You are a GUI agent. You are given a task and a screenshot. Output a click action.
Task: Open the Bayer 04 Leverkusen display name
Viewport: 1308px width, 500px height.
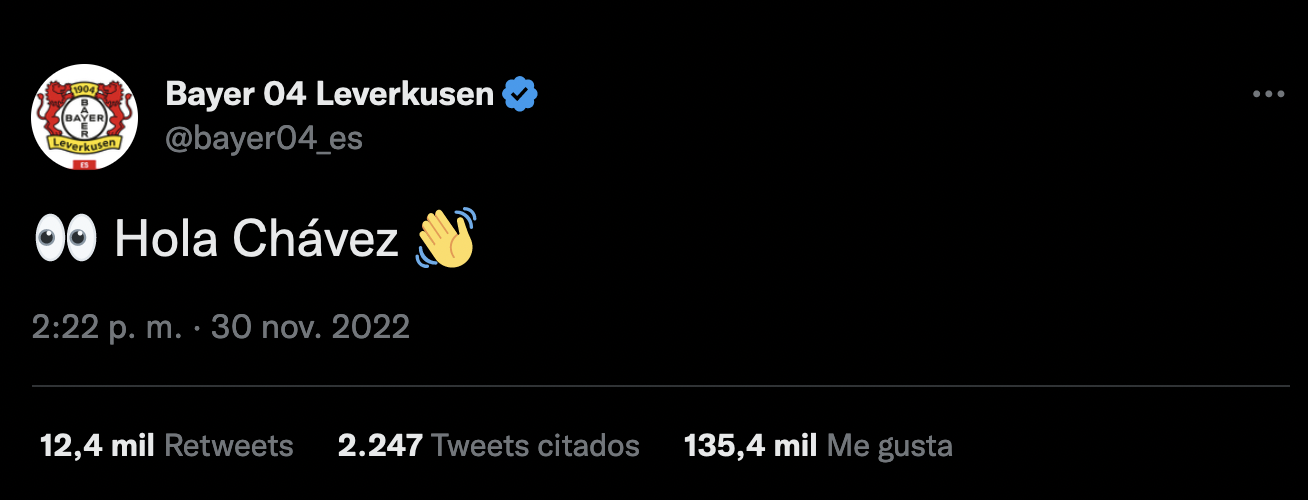[330, 95]
